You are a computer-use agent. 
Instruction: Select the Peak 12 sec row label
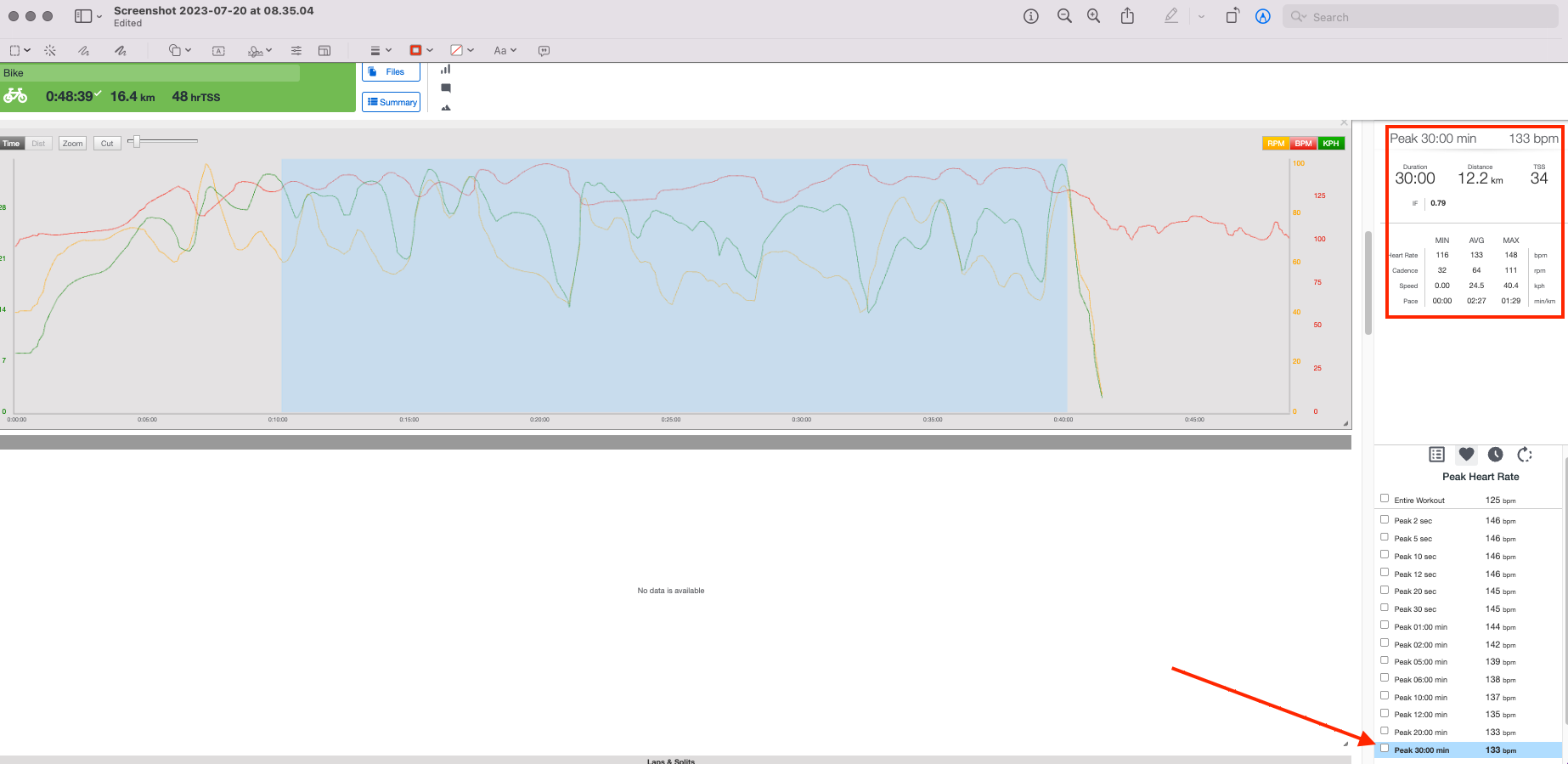pyautogui.click(x=1415, y=574)
